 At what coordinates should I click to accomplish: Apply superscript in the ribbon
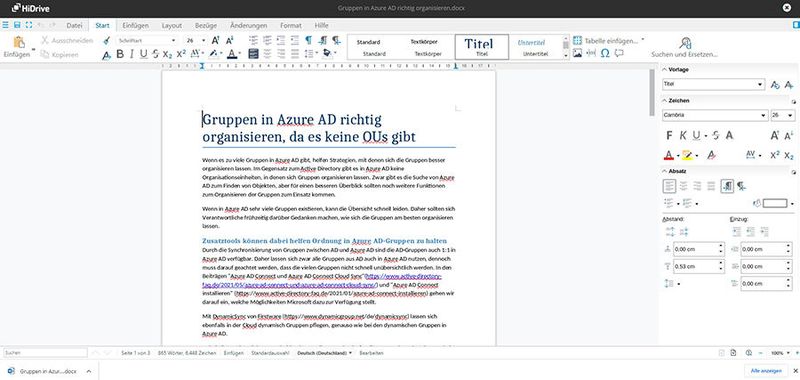point(181,54)
